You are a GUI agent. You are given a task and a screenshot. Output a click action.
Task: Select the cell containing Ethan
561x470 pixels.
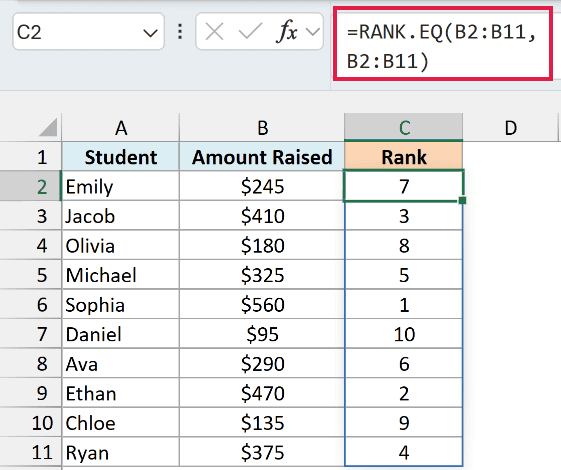(x=121, y=393)
